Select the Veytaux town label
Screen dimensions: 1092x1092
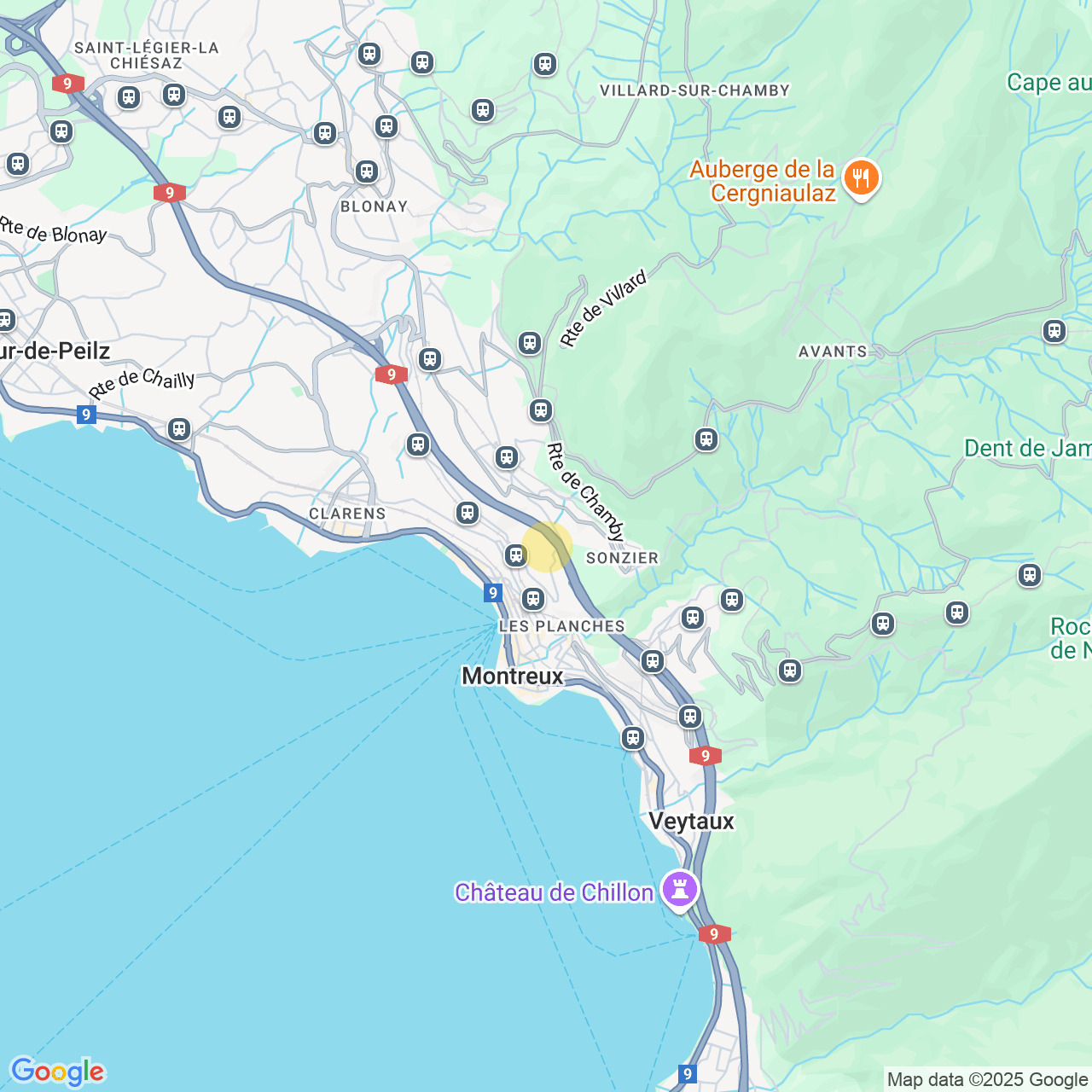(691, 821)
